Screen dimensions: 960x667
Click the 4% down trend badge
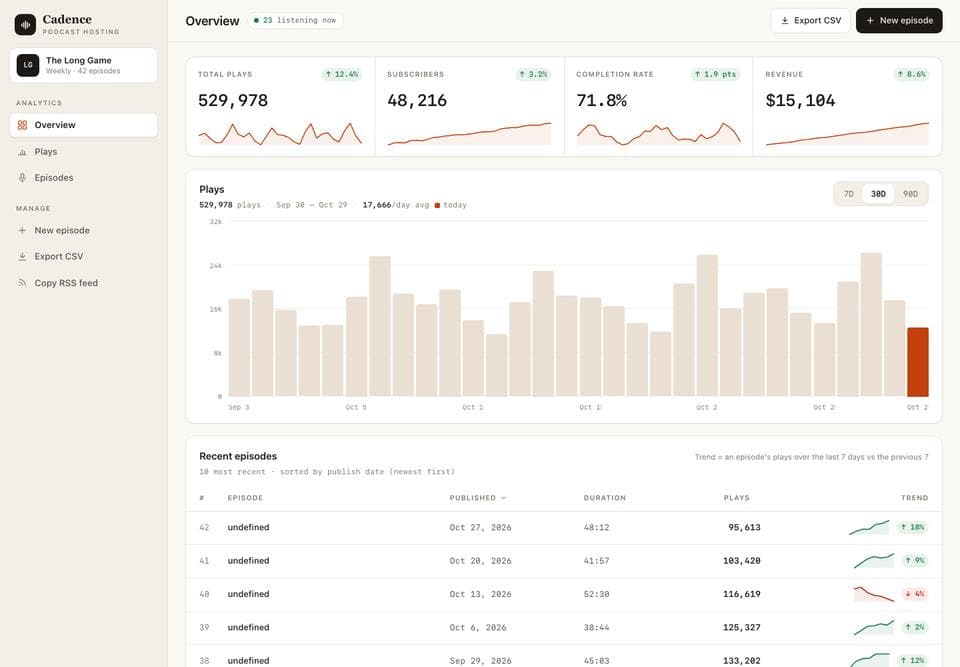(x=915, y=594)
